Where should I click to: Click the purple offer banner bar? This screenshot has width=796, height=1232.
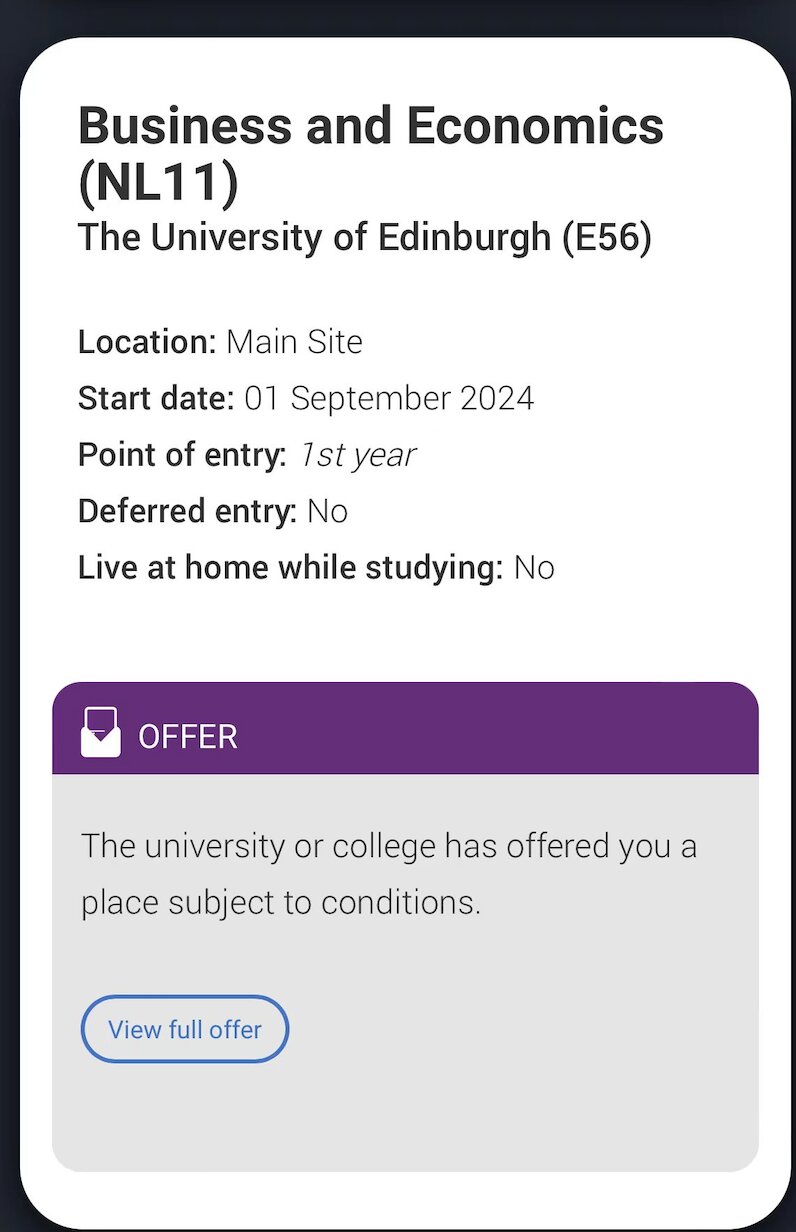coord(500,730)
